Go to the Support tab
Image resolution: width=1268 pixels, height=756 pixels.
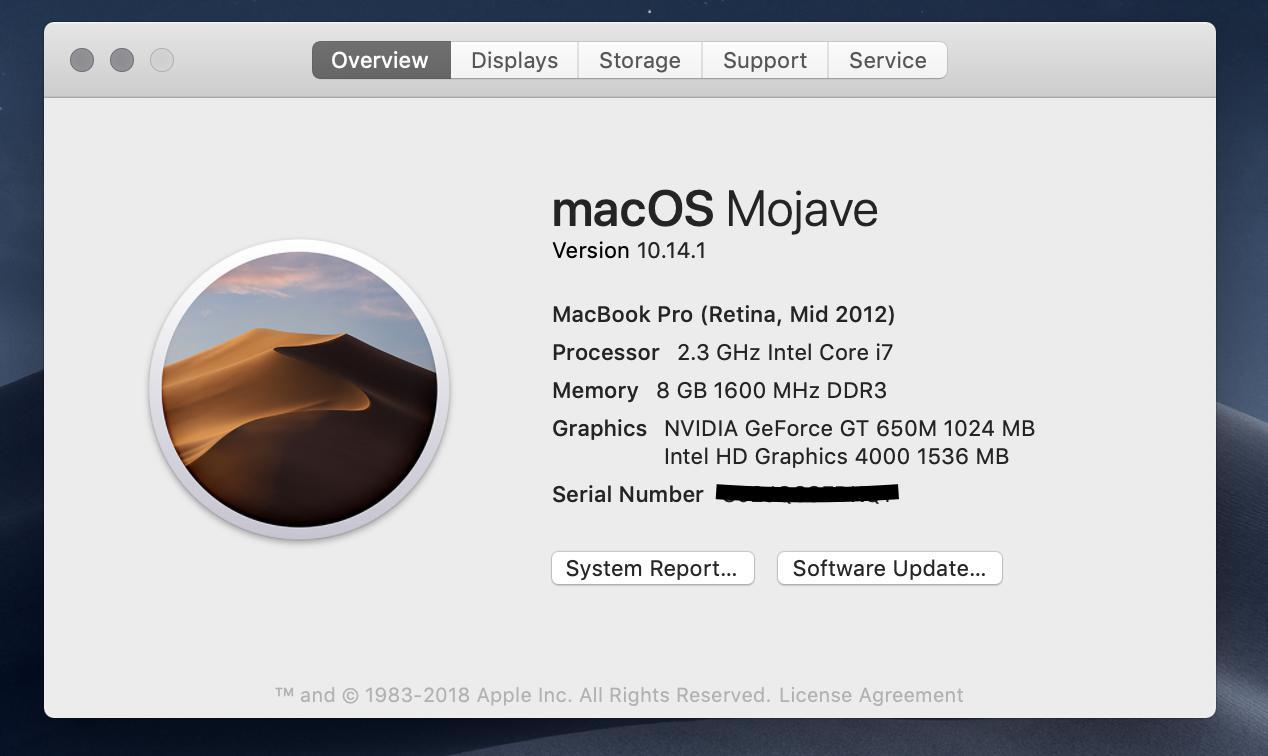pyautogui.click(x=764, y=60)
